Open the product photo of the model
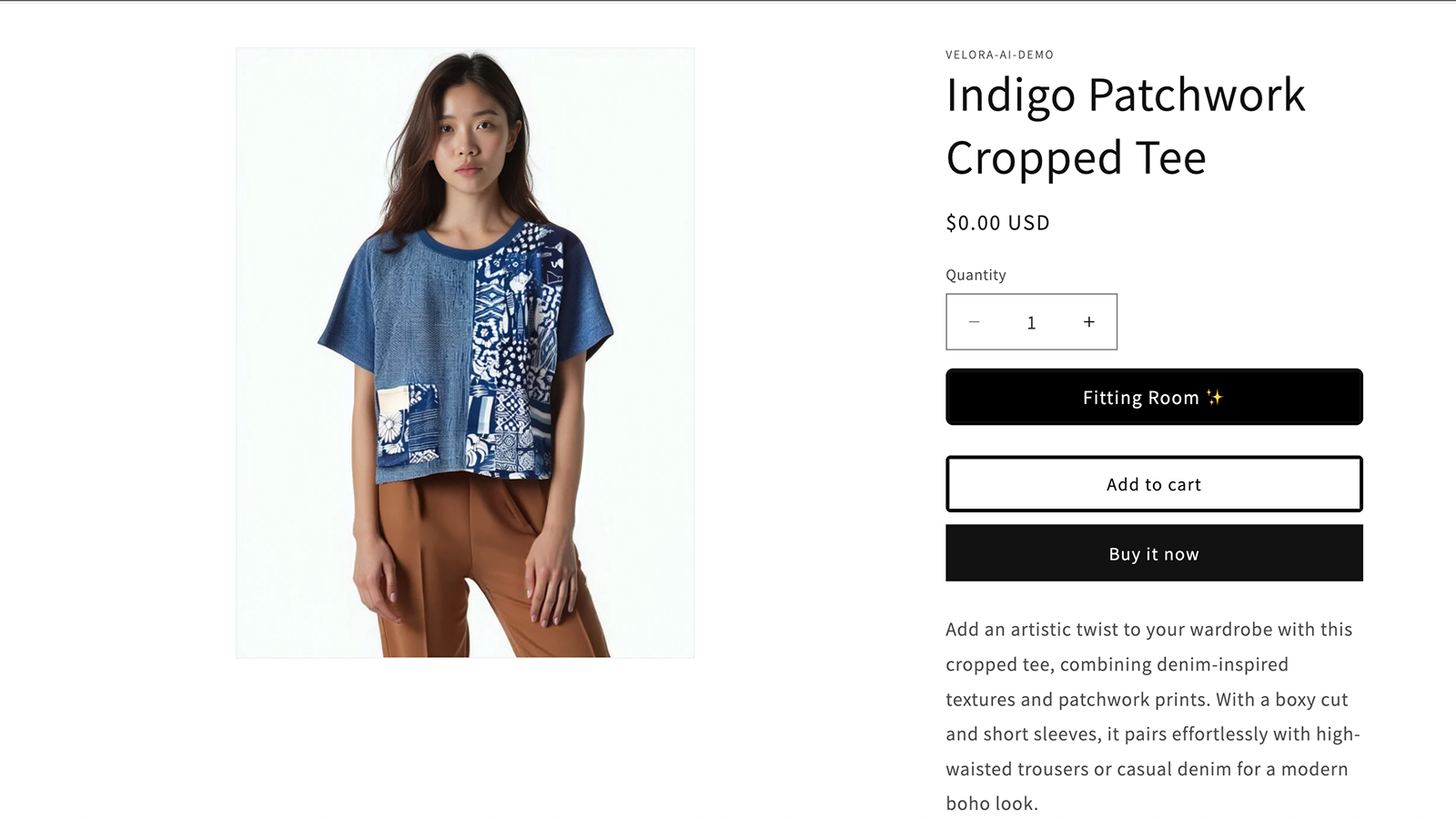Image resolution: width=1456 pixels, height=819 pixels. pos(465,353)
